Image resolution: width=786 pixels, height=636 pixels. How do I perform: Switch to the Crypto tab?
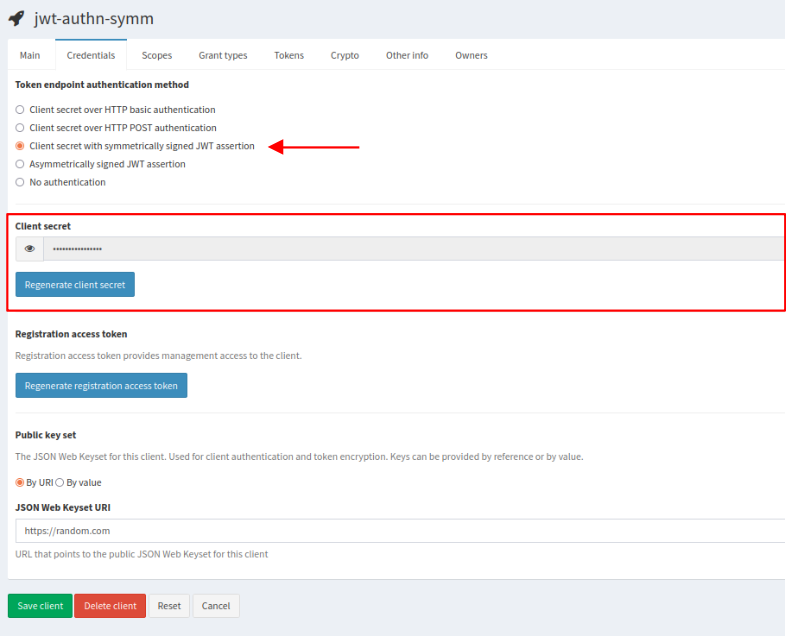point(345,55)
